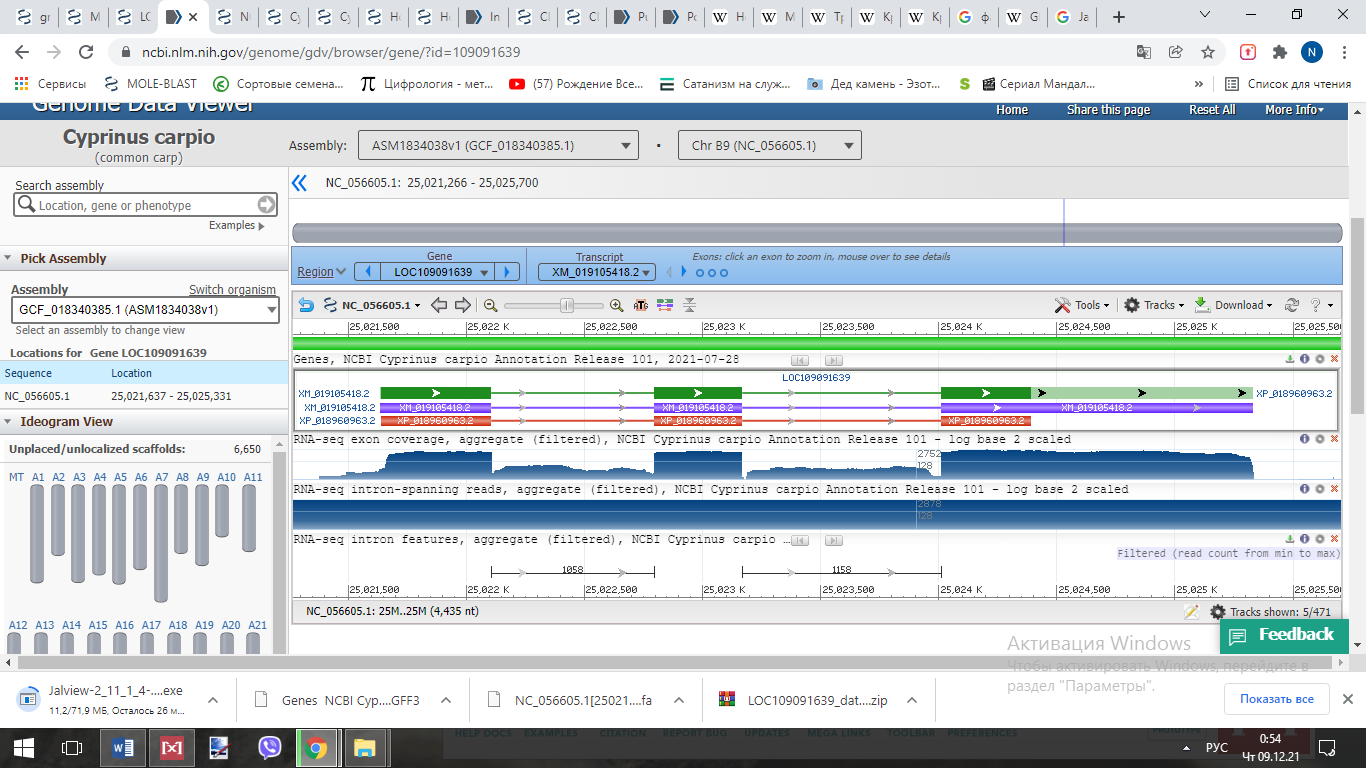Click Reset All in the header

click(x=1212, y=110)
